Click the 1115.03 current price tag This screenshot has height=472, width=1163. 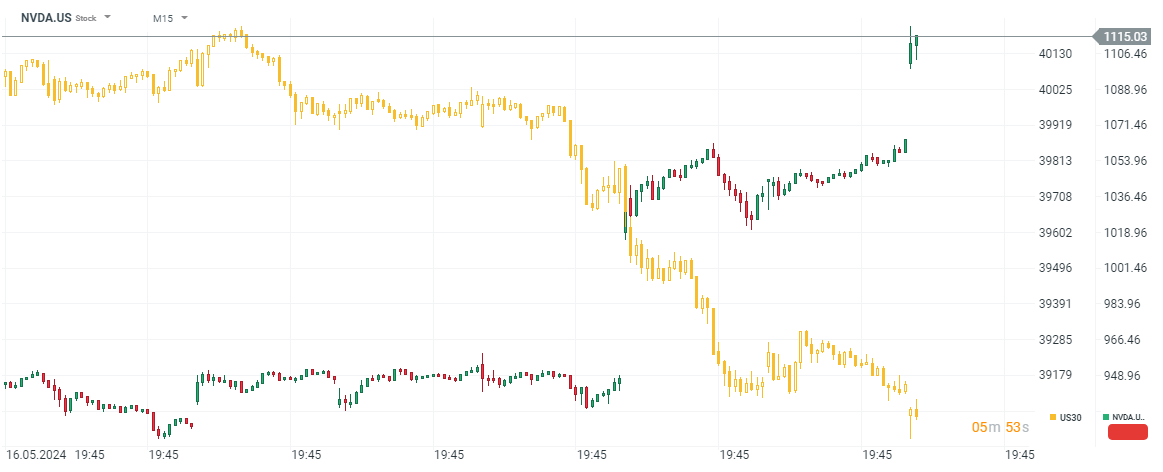1125,37
